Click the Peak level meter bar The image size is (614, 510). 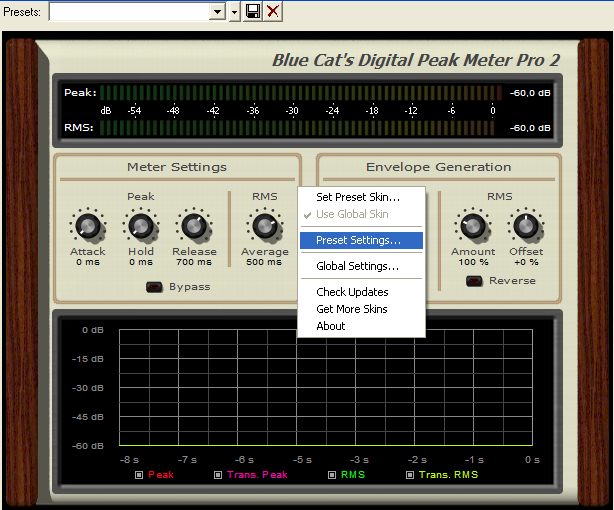click(301, 93)
